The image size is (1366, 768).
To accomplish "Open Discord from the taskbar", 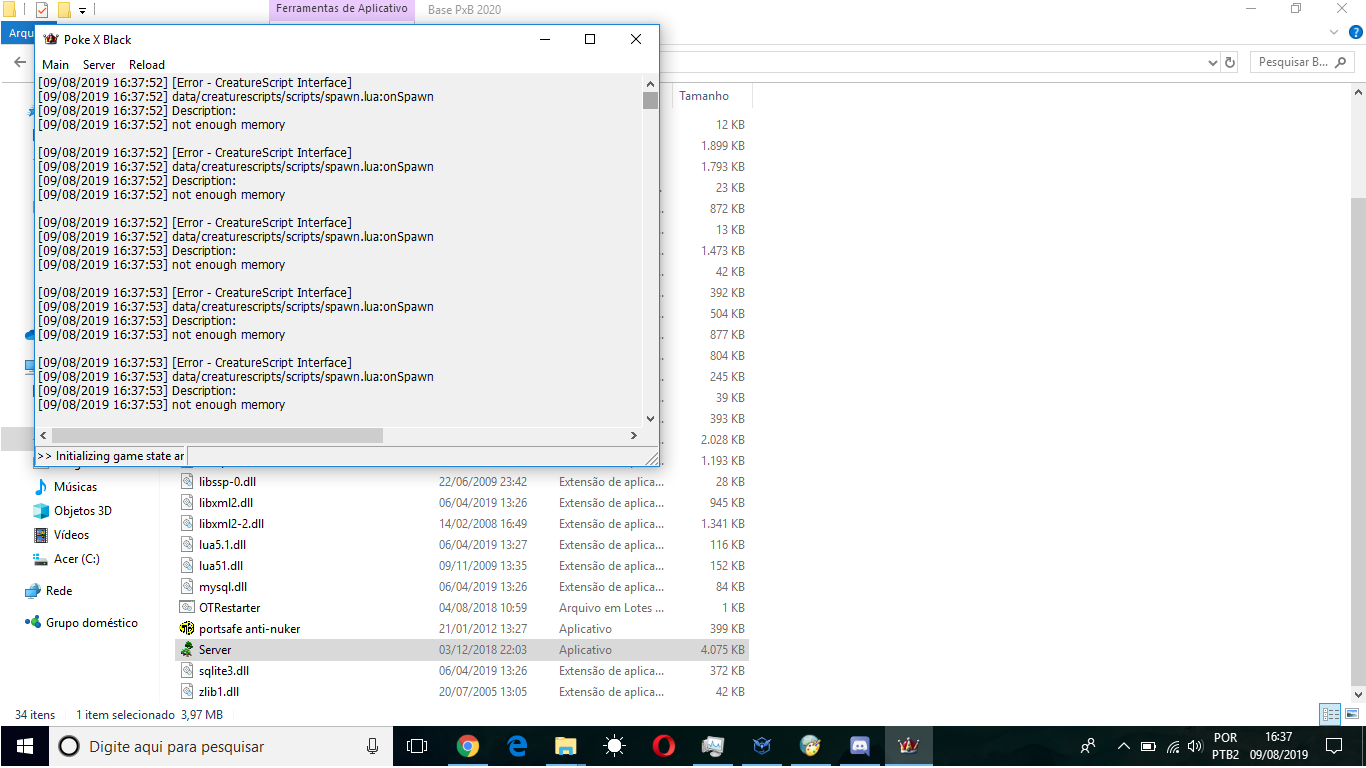I will 859,746.
